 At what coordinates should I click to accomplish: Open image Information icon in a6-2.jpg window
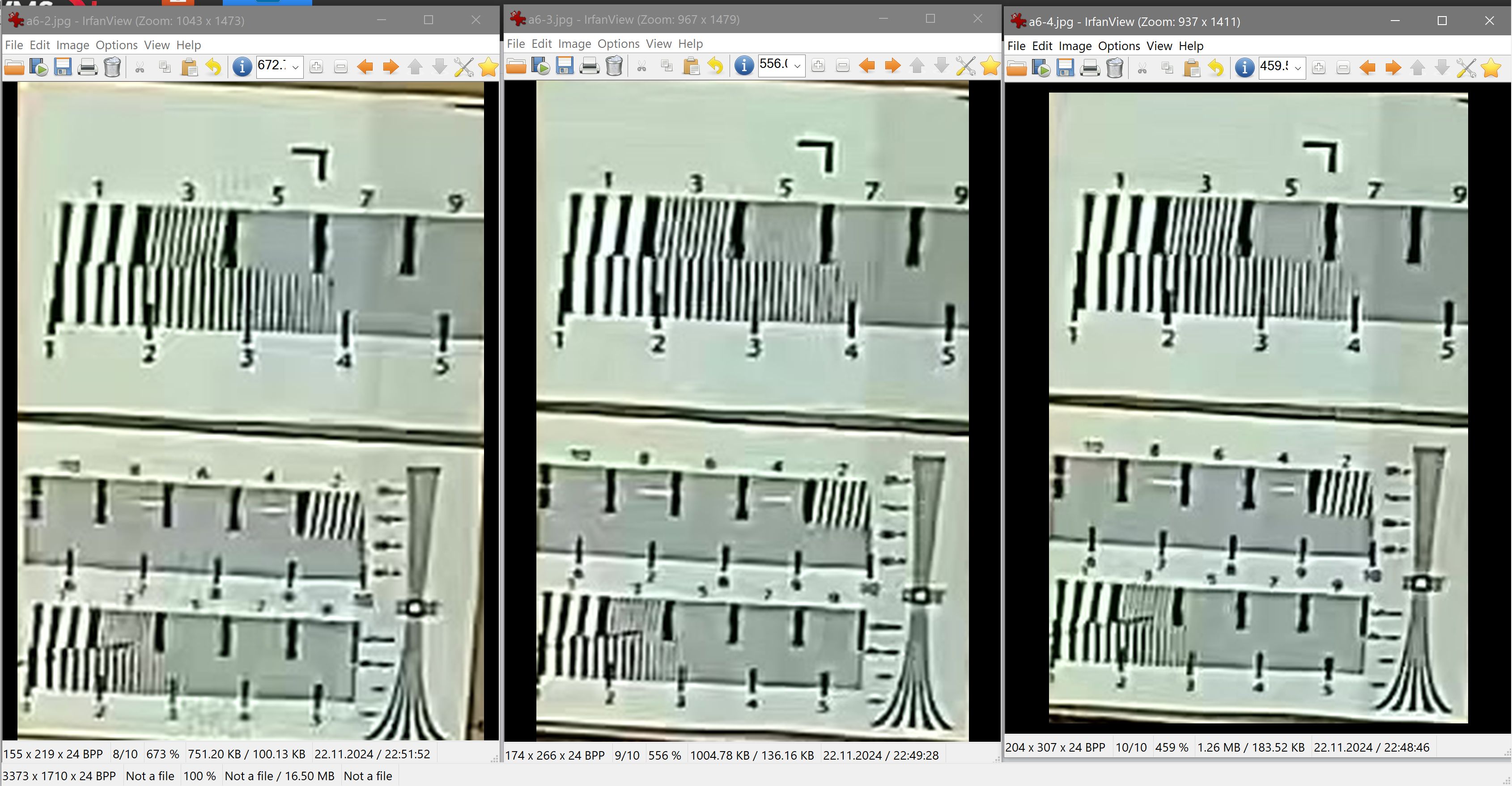click(x=242, y=68)
